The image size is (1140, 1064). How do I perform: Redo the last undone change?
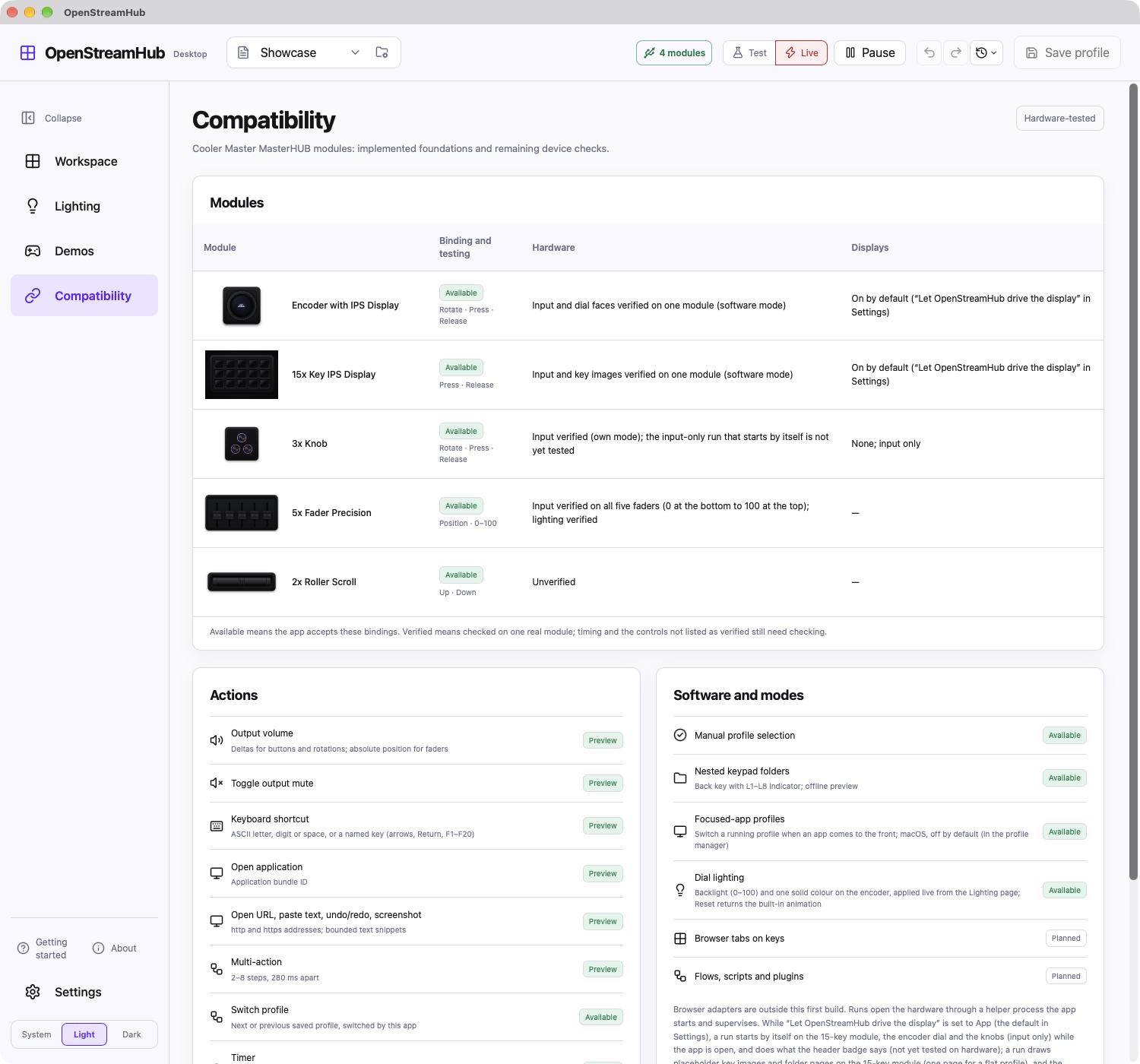coord(956,52)
